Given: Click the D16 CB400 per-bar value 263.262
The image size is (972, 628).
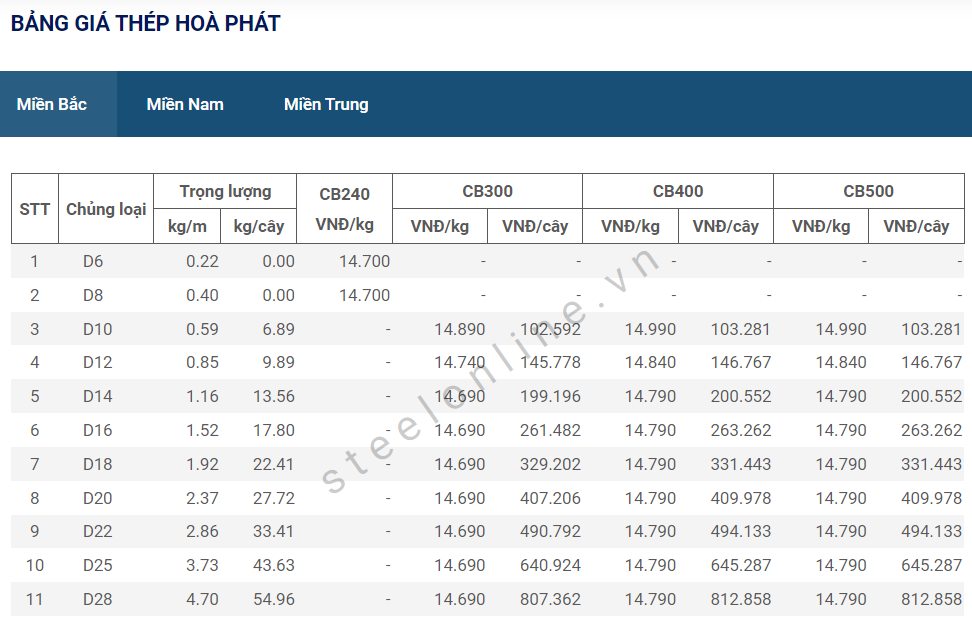Looking at the screenshot, I should [741, 430].
